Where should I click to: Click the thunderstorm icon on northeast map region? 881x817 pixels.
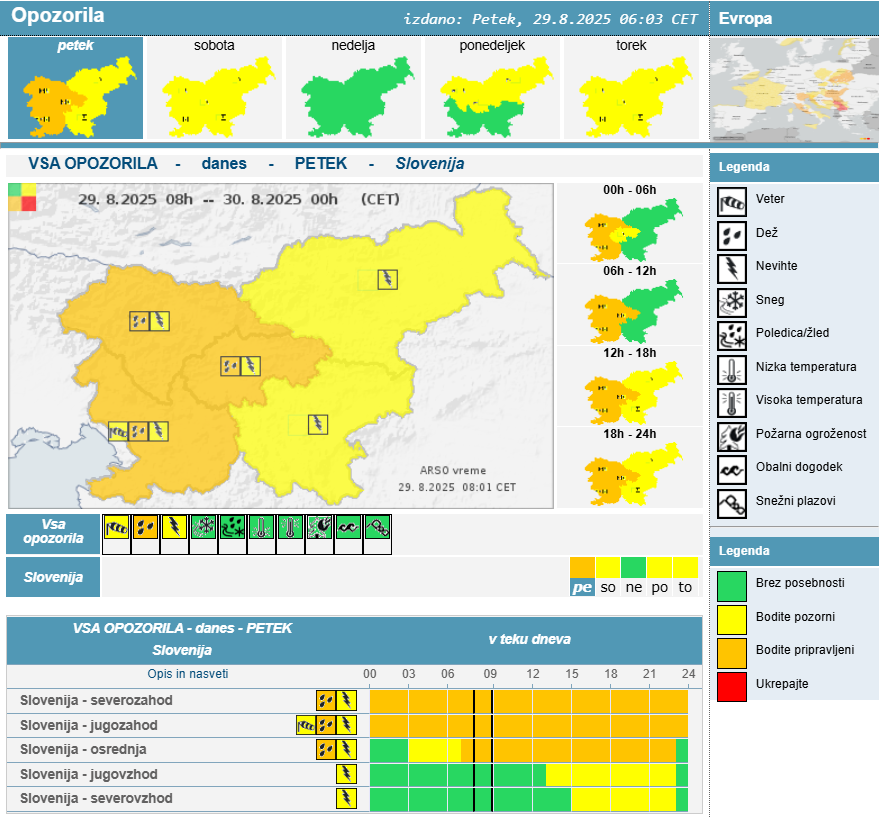[x=387, y=280]
